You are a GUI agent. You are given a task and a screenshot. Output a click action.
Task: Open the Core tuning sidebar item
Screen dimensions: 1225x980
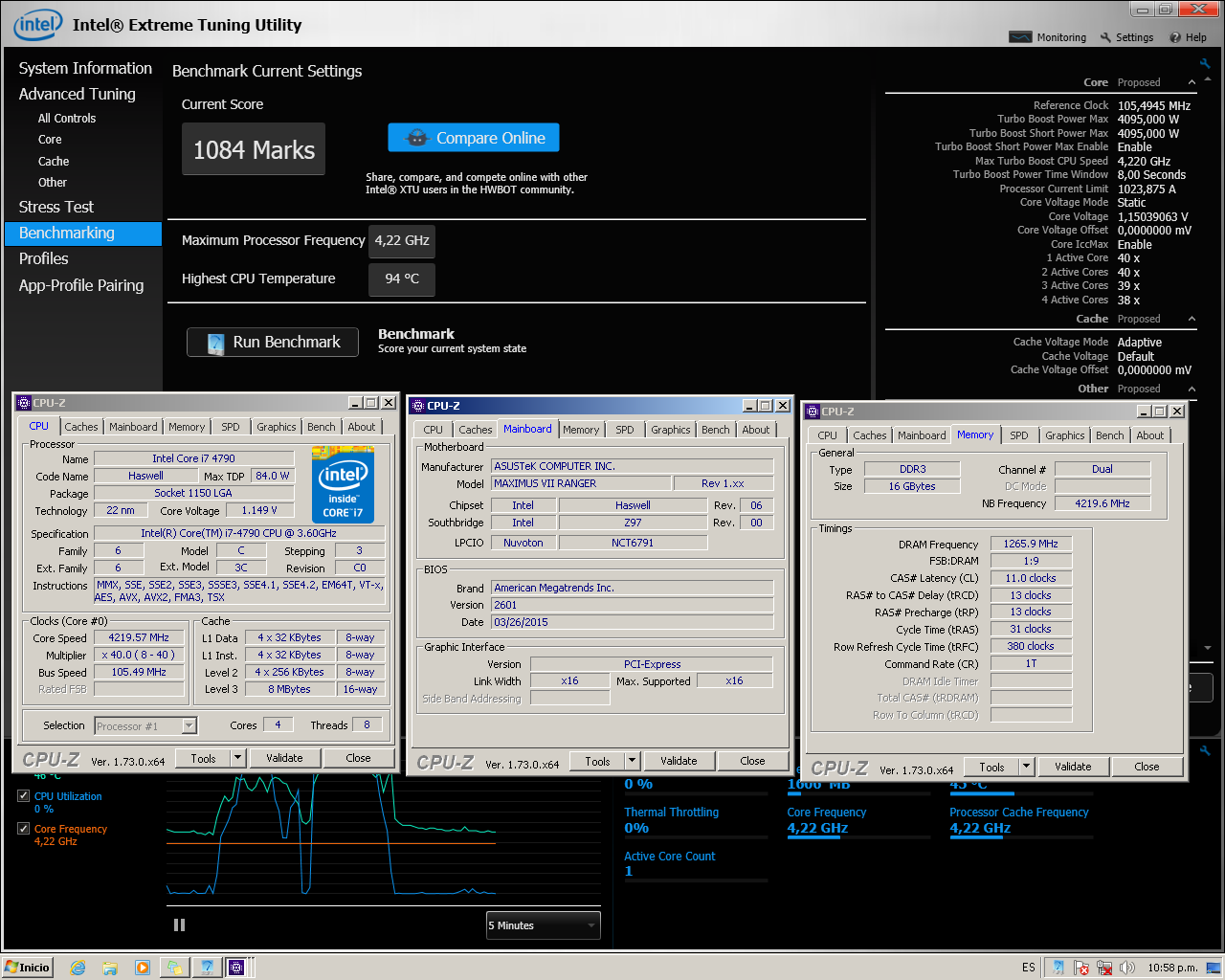click(50, 140)
